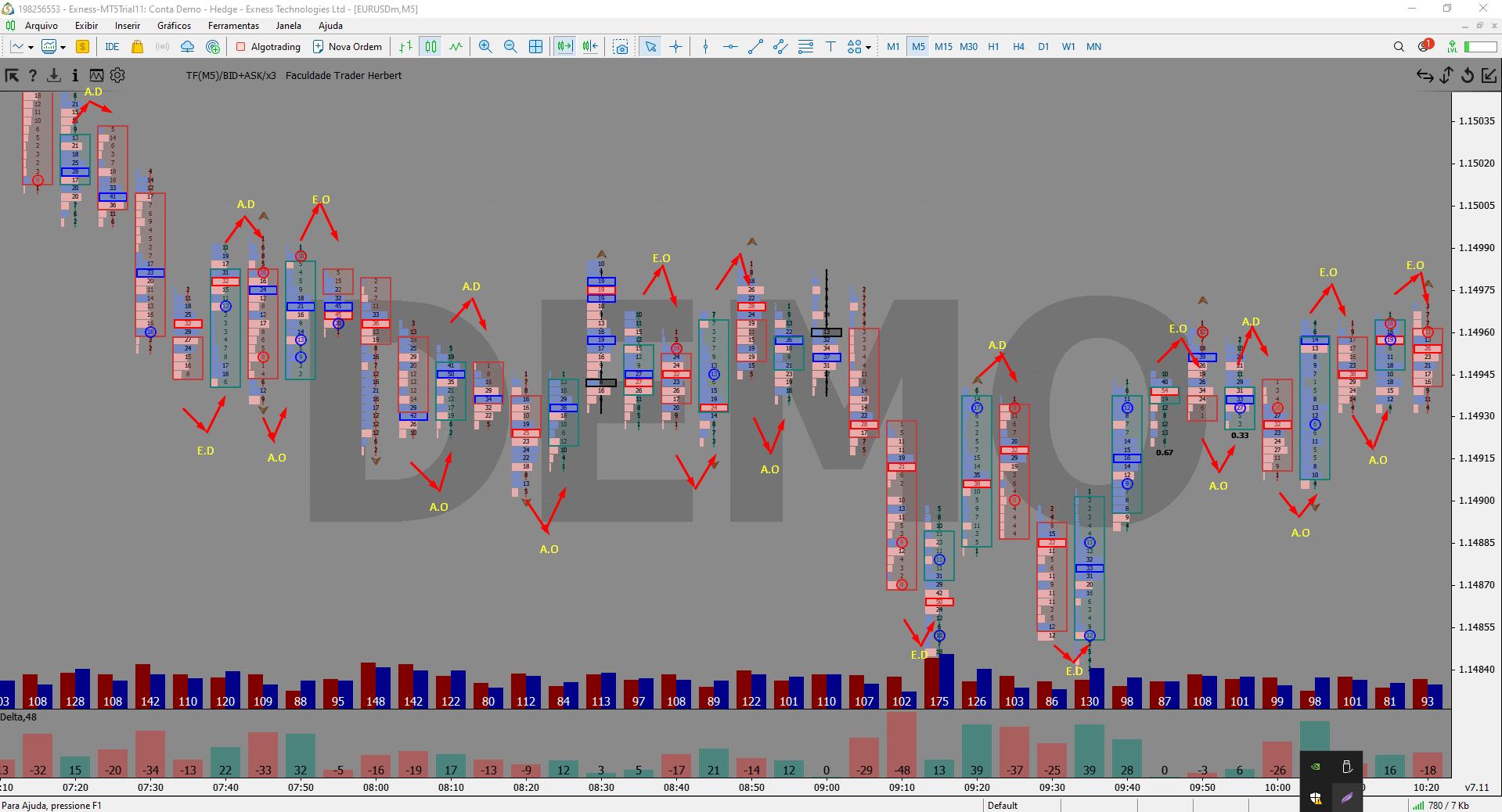Image resolution: width=1502 pixels, height=812 pixels.
Task: Click the horizontal scale arrows icon
Action: coord(1425,75)
